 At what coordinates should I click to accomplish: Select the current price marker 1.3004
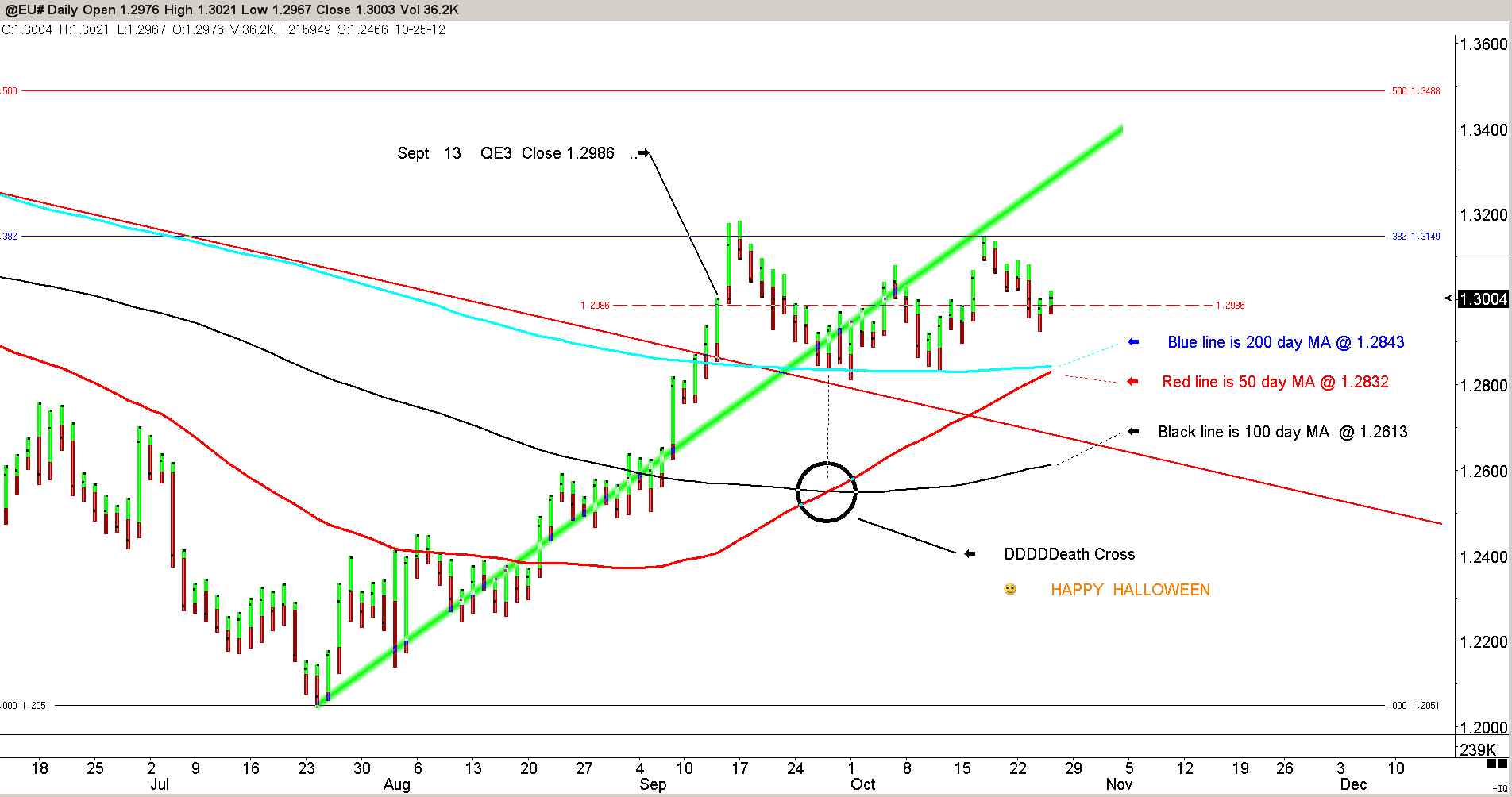coord(1483,299)
